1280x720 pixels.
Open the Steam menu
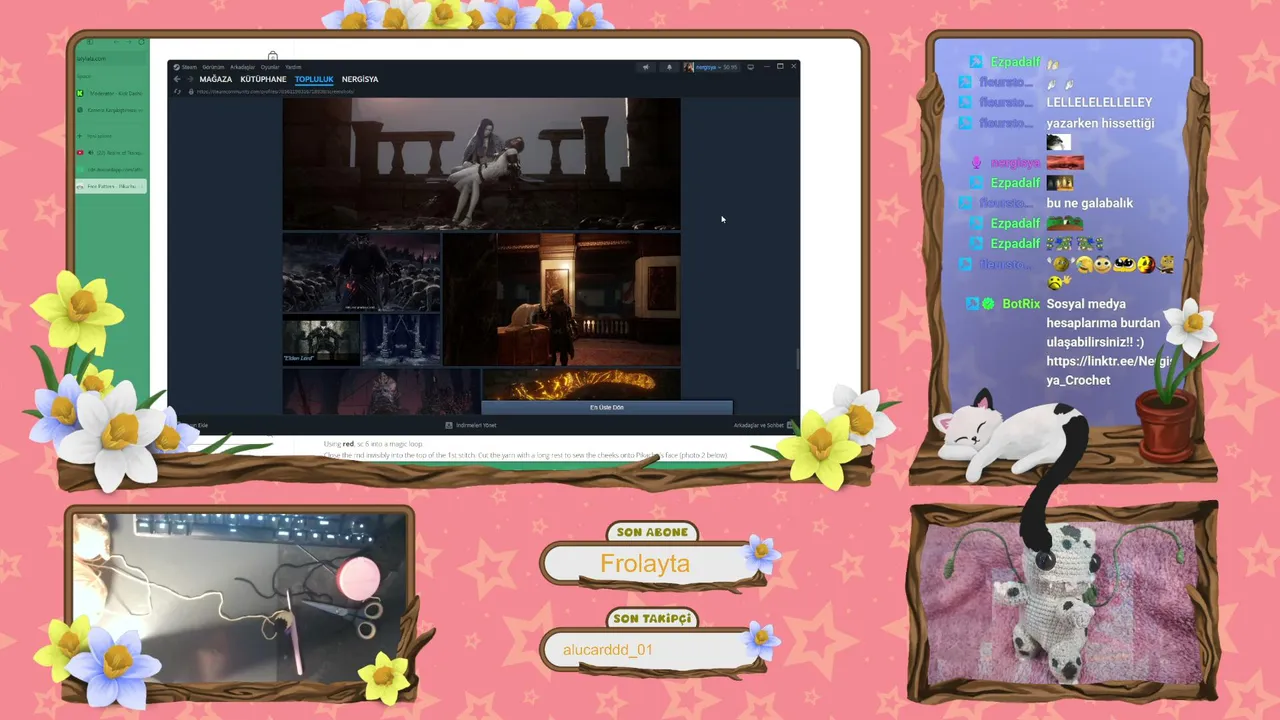pos(189,67)
